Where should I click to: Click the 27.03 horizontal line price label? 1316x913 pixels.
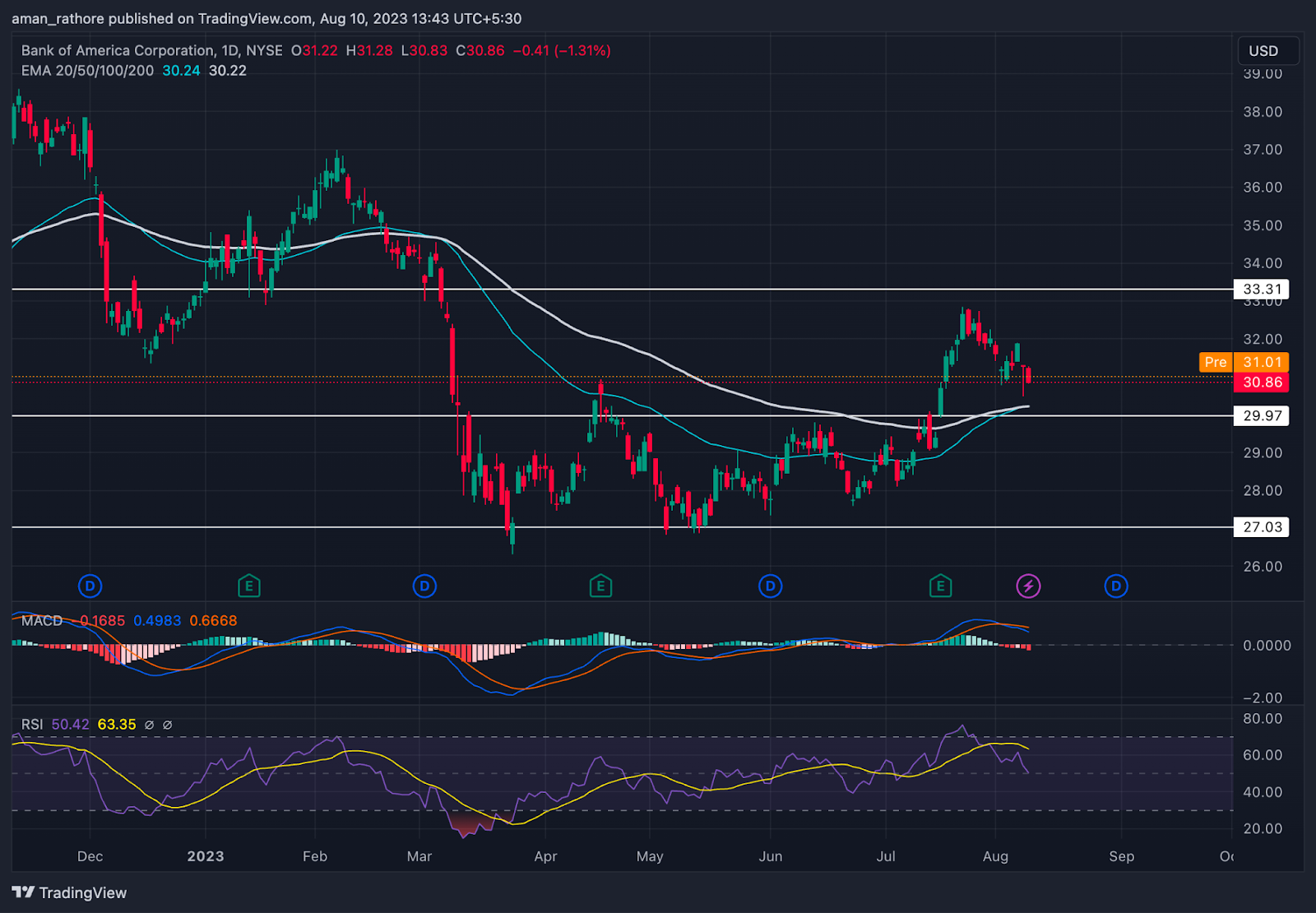[x=1262, y=527]
